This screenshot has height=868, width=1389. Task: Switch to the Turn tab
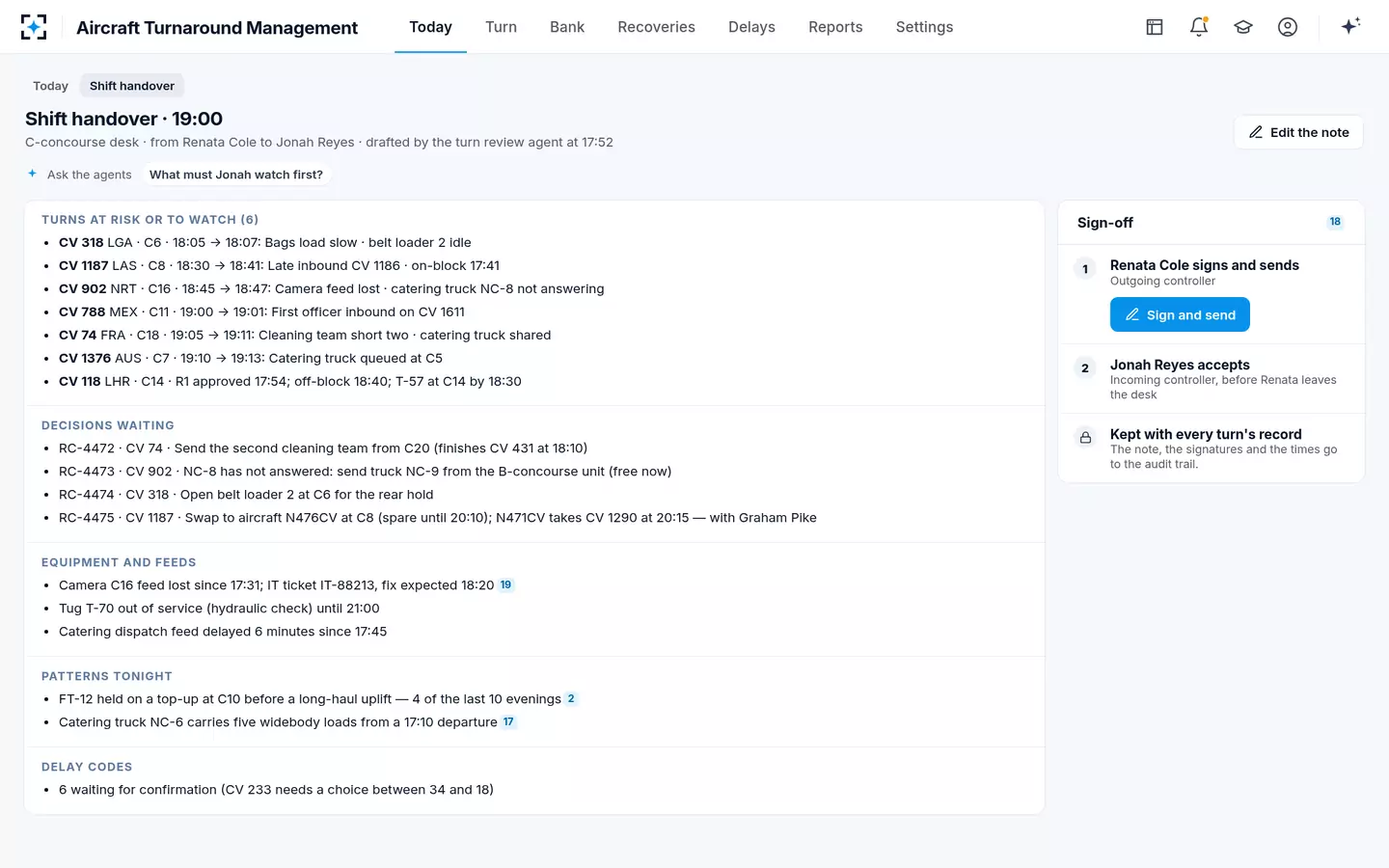coord(501,27)
